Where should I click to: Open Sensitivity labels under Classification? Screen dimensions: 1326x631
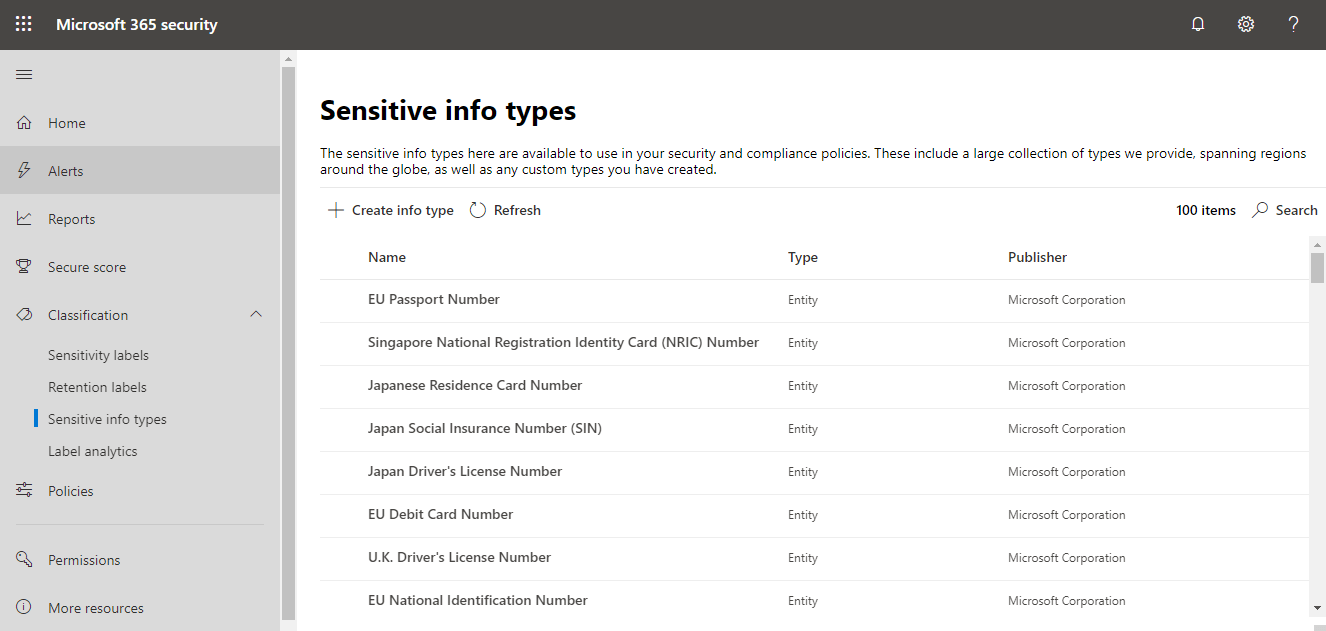coord(98,355)
